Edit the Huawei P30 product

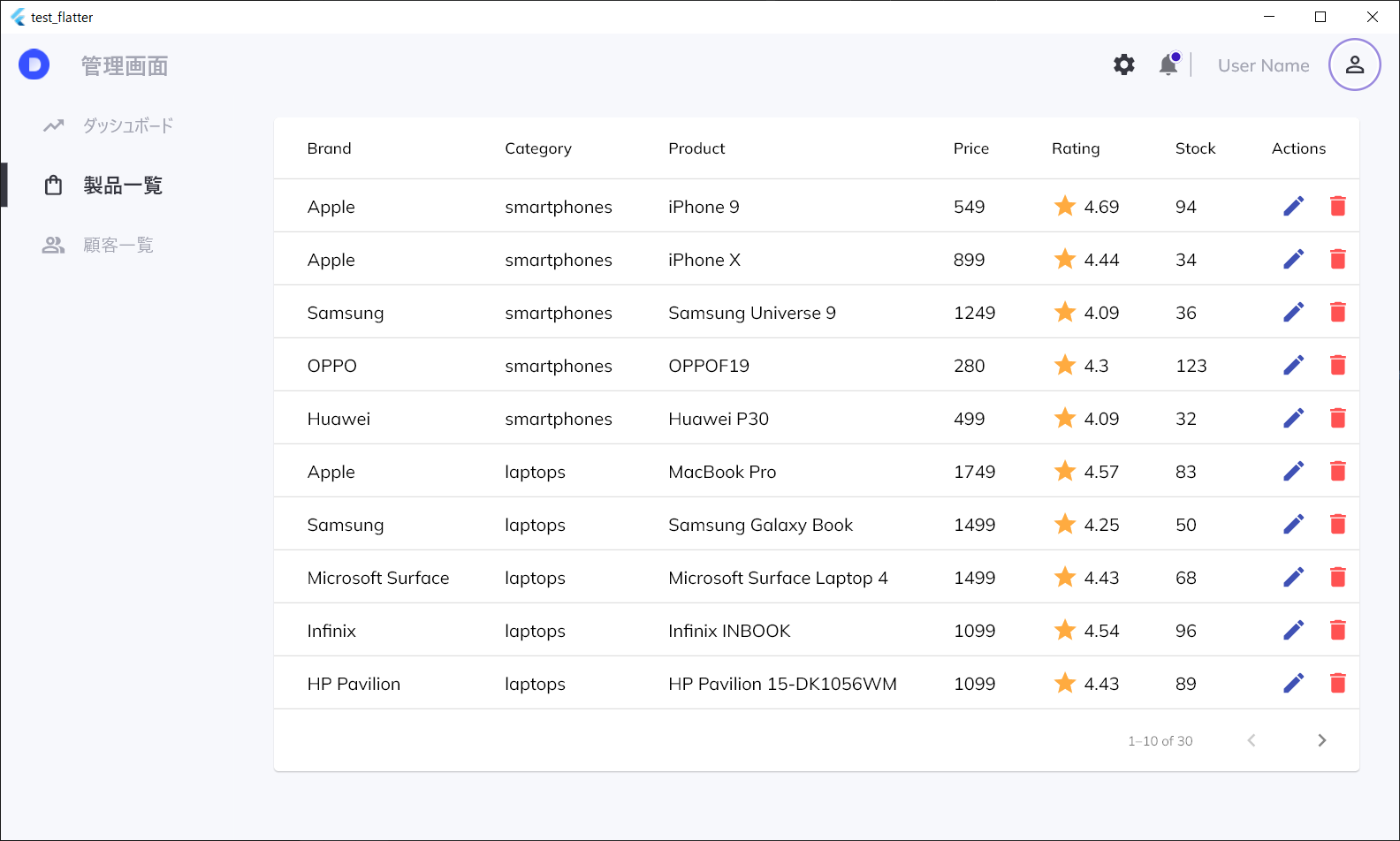tap(1293, 418)
